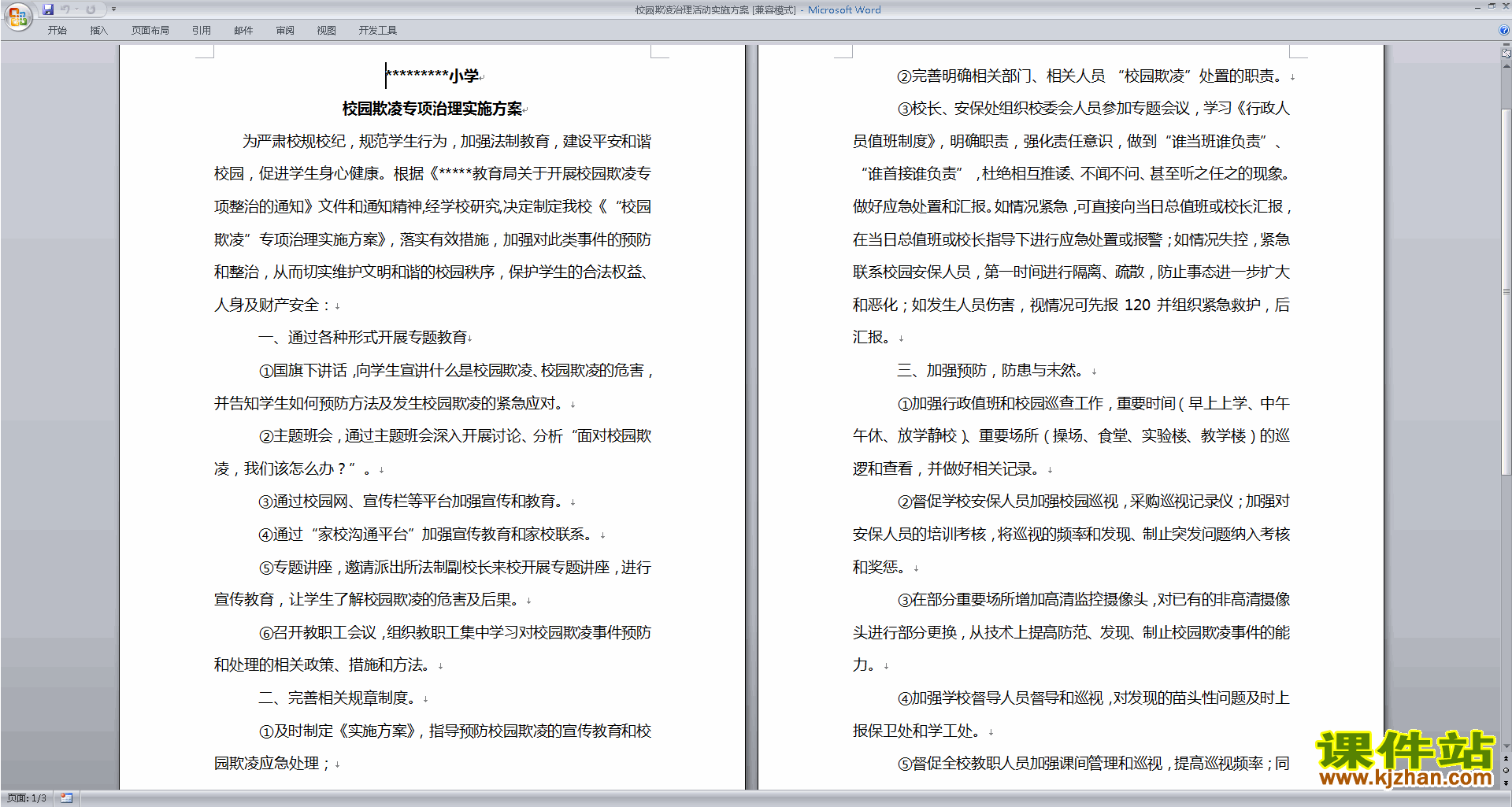Open the 审阅 ribbon tab
This screenshot has height=807, width=1512.
click(x=285, y=31)
